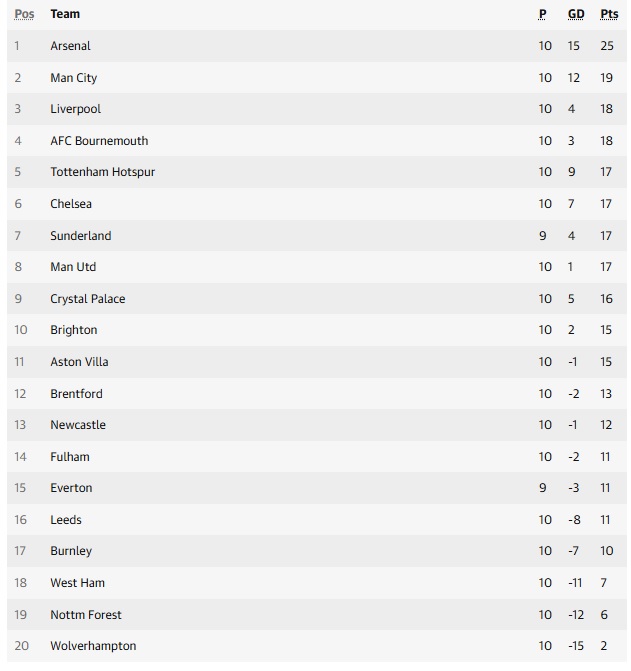Select Sunderland from the standings

pyautogui.click(x=81, y=236)
